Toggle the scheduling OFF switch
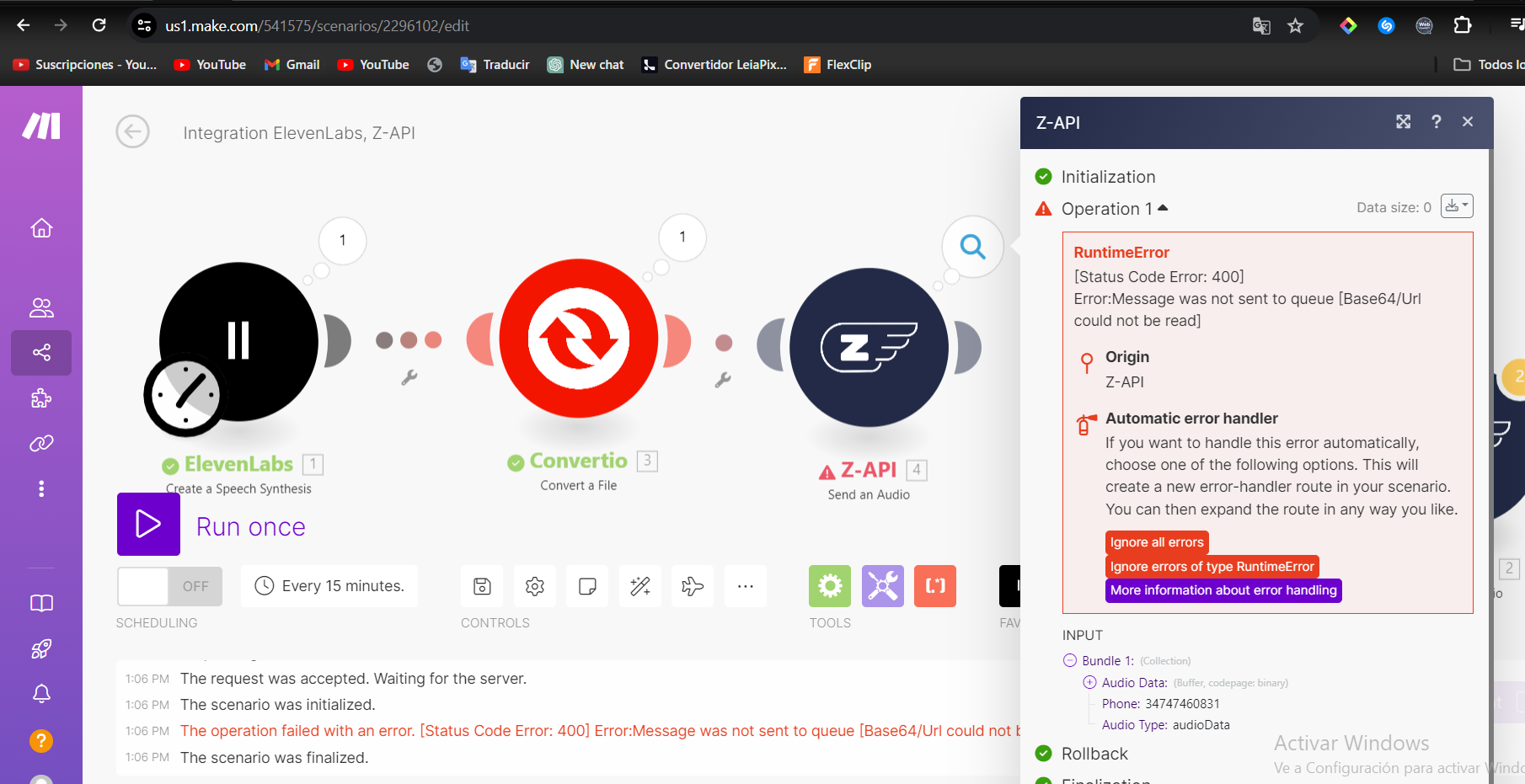Viewport: 1525px width, 784px height. pos(170,586)
